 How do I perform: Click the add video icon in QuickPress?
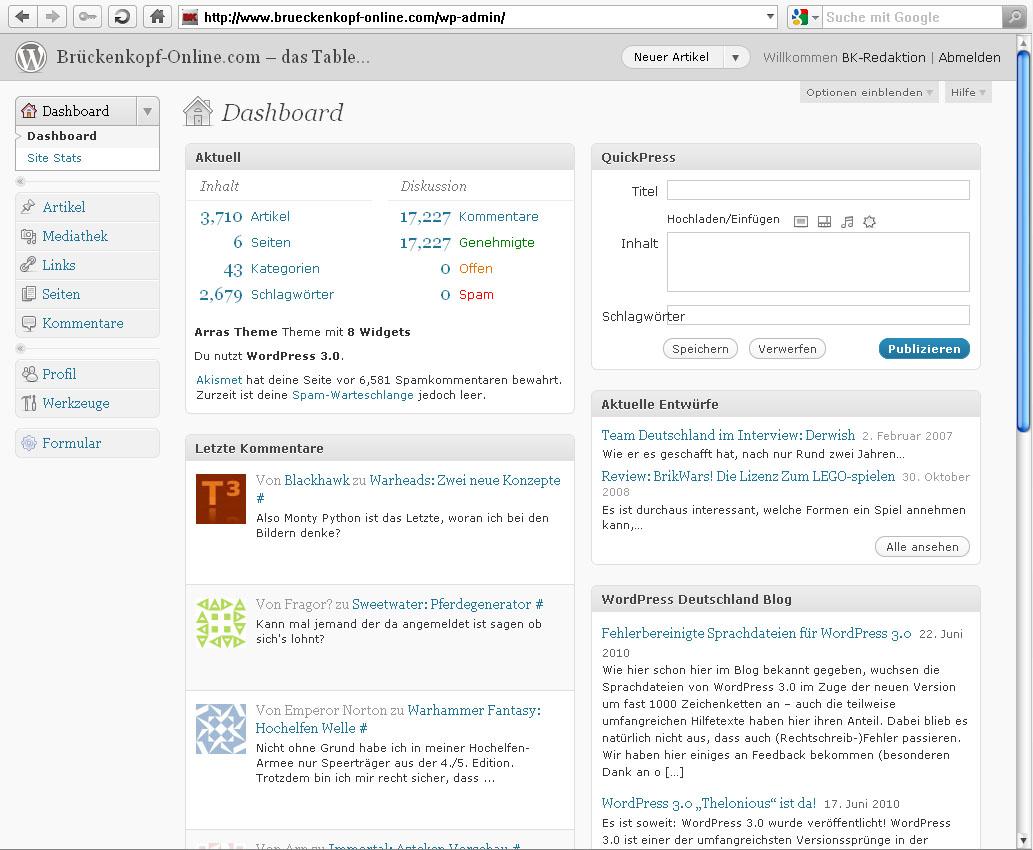[x=824, y=221]
